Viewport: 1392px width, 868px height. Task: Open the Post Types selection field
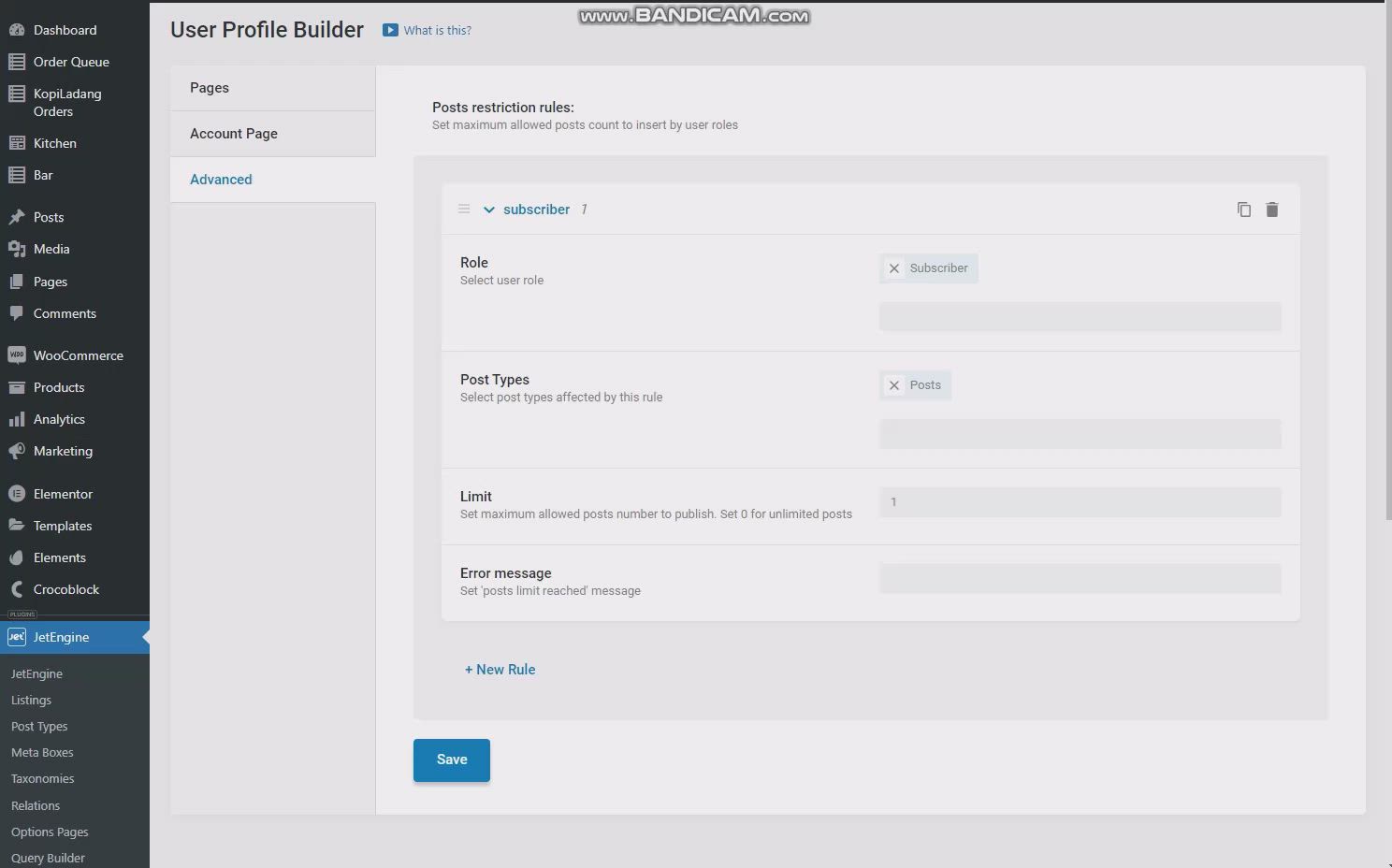1080,434
